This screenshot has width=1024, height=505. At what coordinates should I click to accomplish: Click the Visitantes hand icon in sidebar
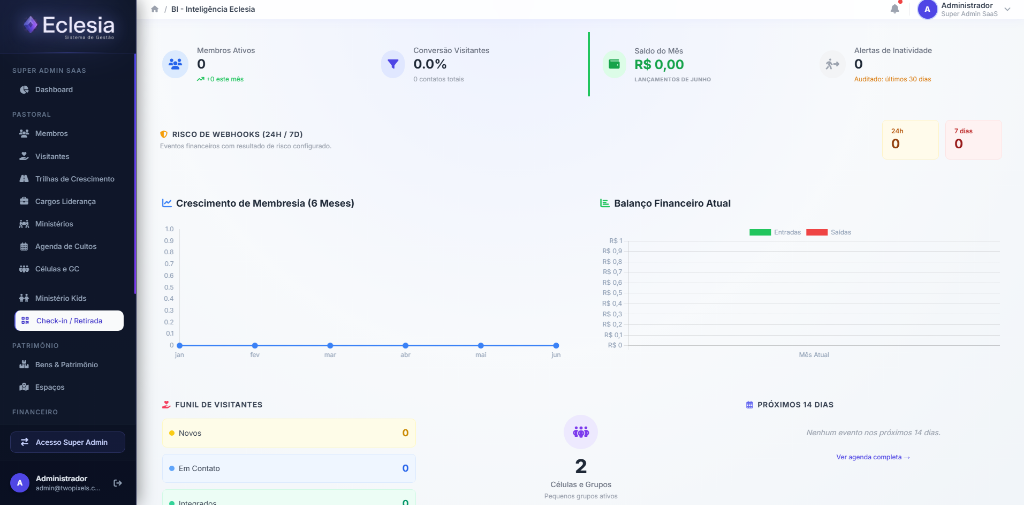click(x=24, y=156)
